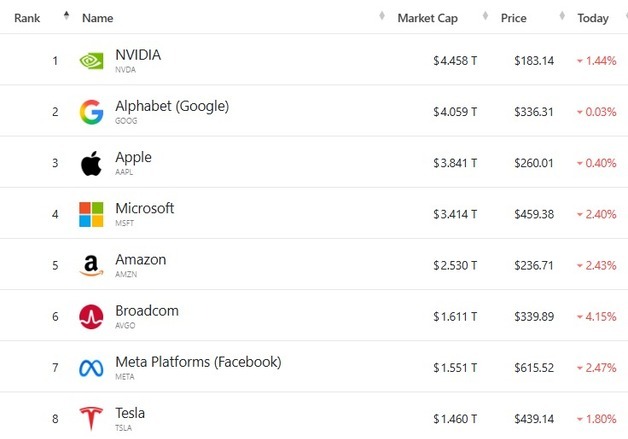Open the Alphabet (Google) company link
Screen dimensions: 628x439
click(172, 106)
